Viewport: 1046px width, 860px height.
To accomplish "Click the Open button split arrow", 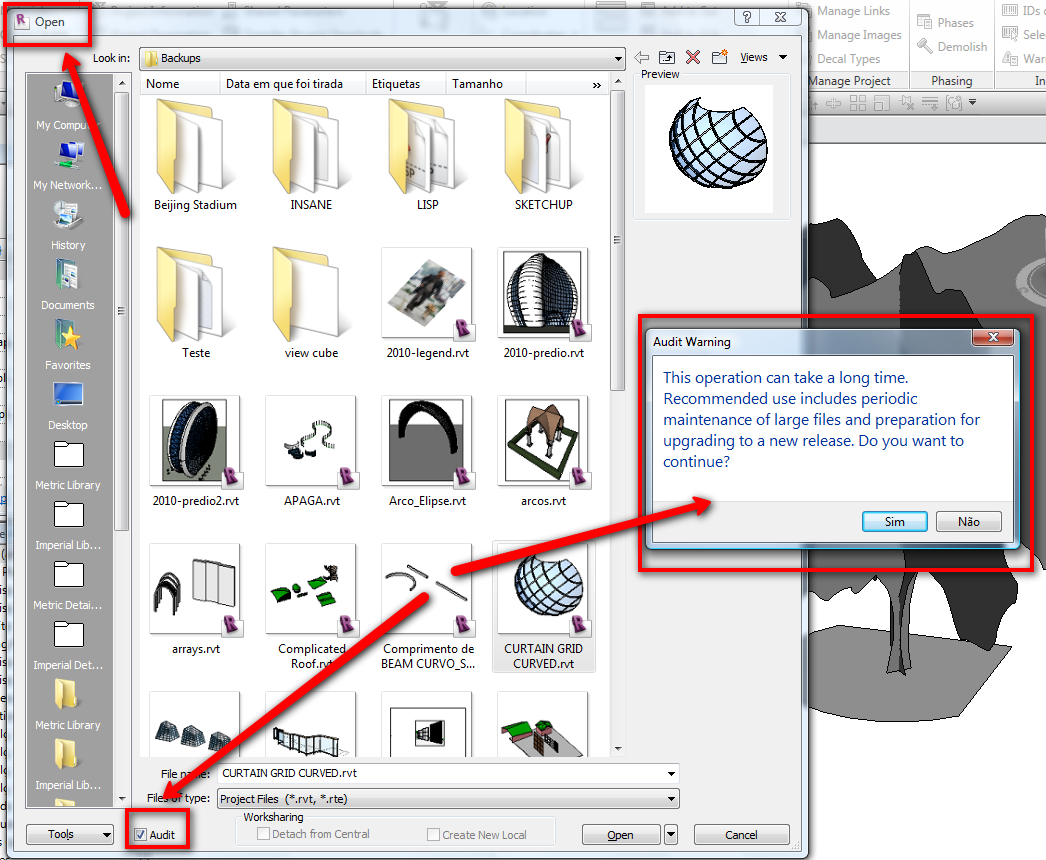I will pyautogui.click(x=671, y=835).
